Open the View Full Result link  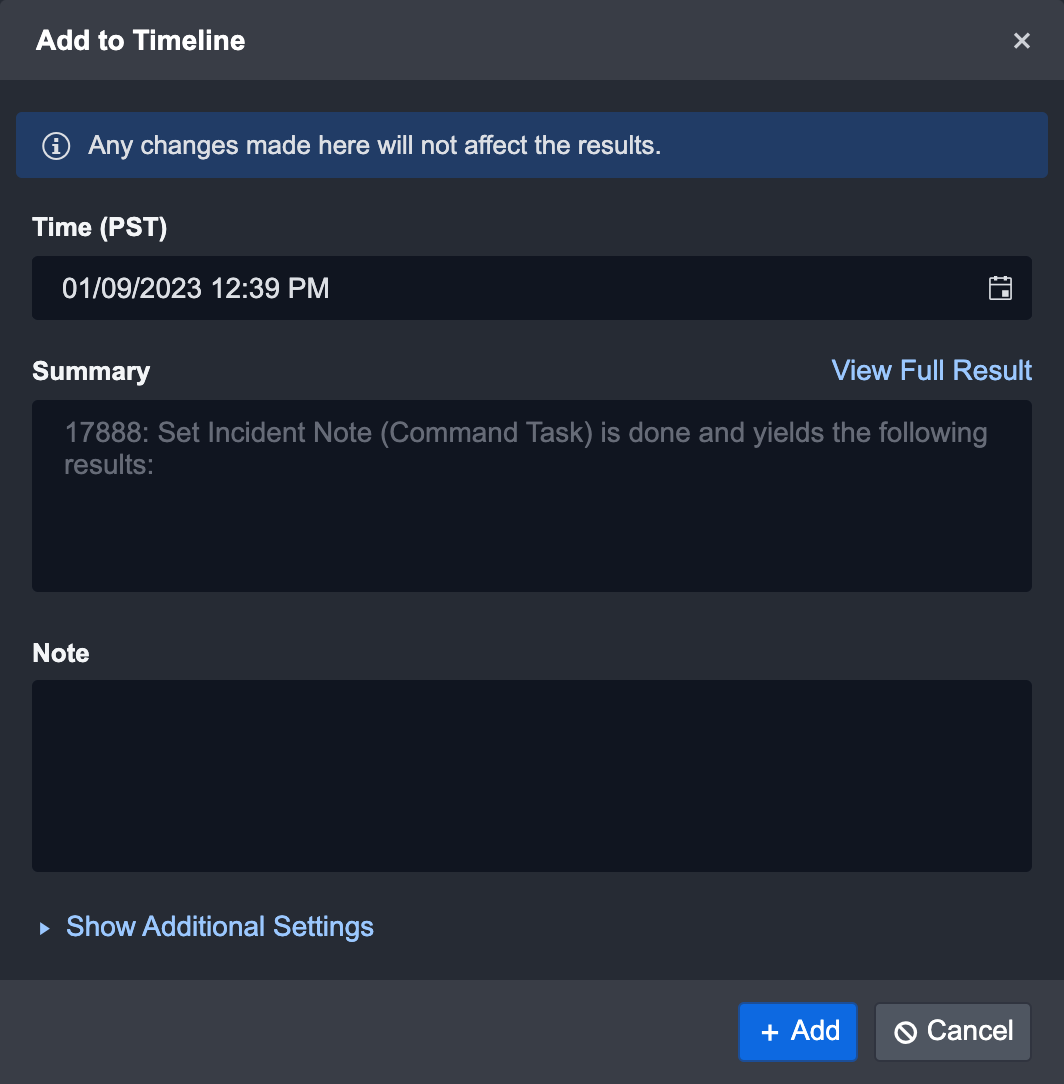coord(931,370)
